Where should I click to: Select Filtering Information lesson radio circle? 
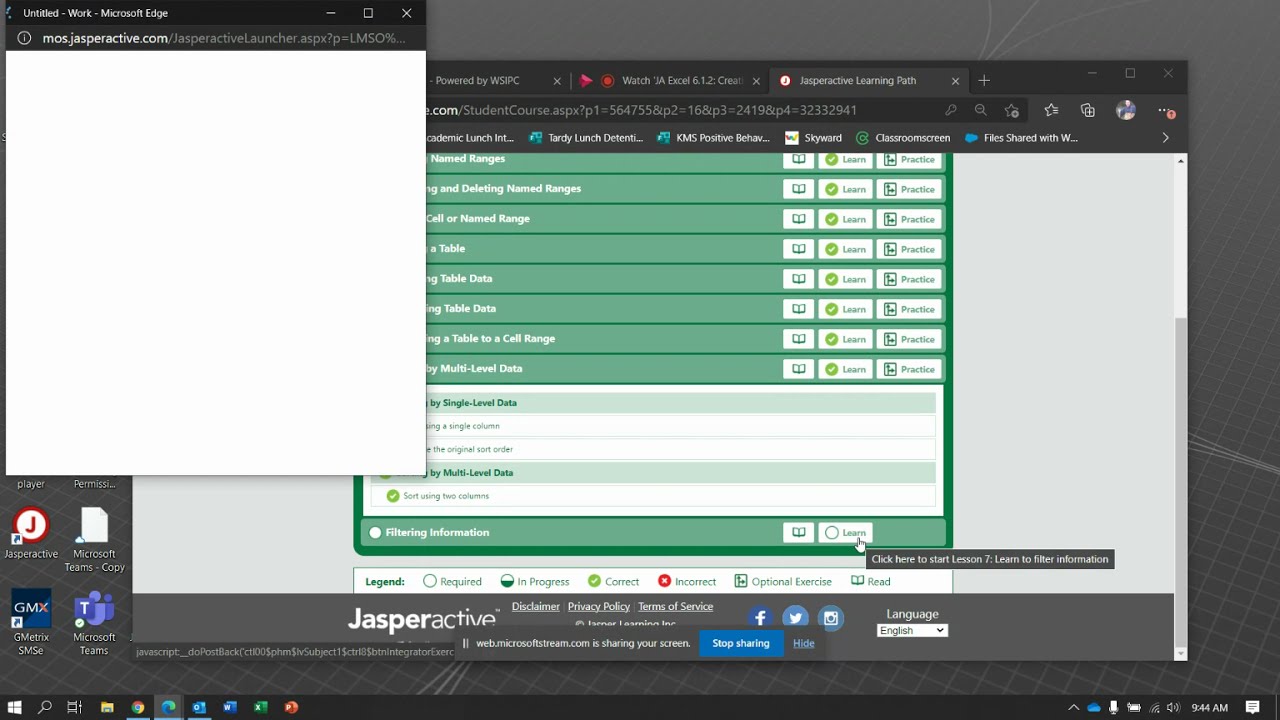coord(375,533)
